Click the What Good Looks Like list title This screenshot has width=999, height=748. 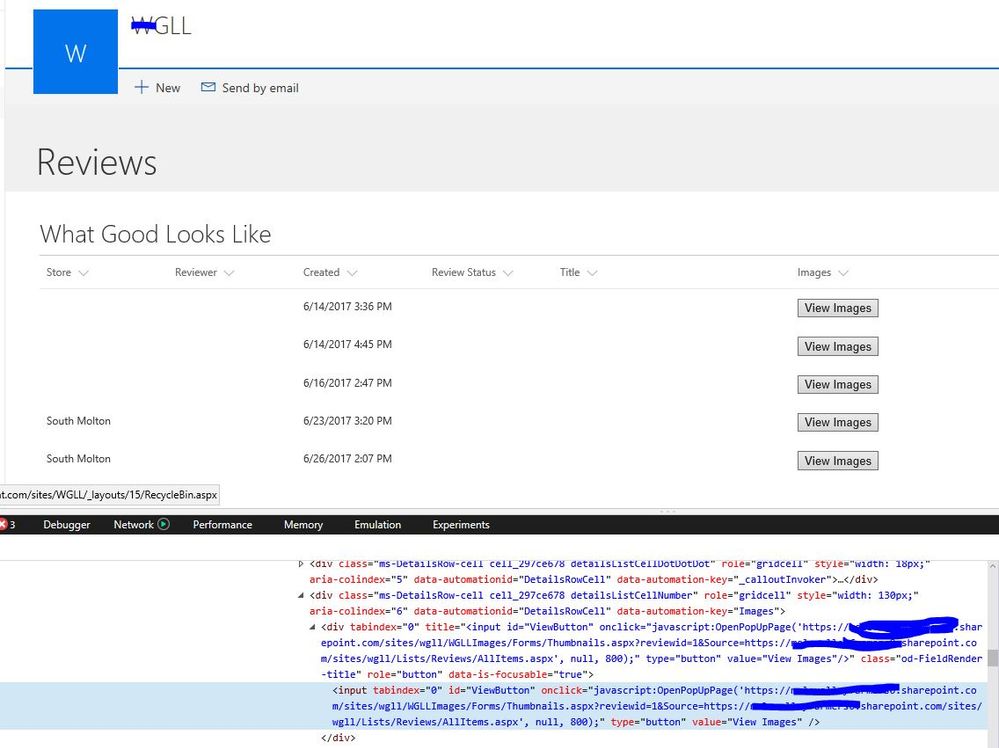pyautogui.click(x=155, y=234)
